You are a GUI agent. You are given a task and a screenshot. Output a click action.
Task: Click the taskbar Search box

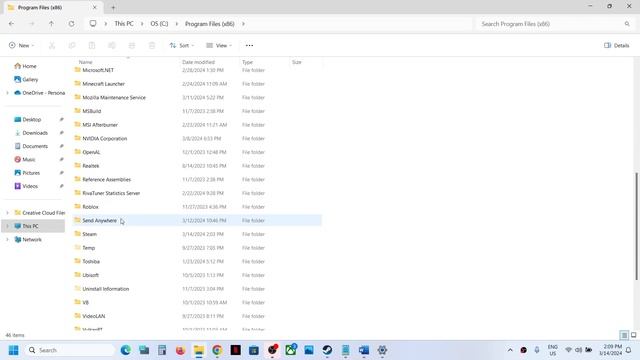point(69,350)
